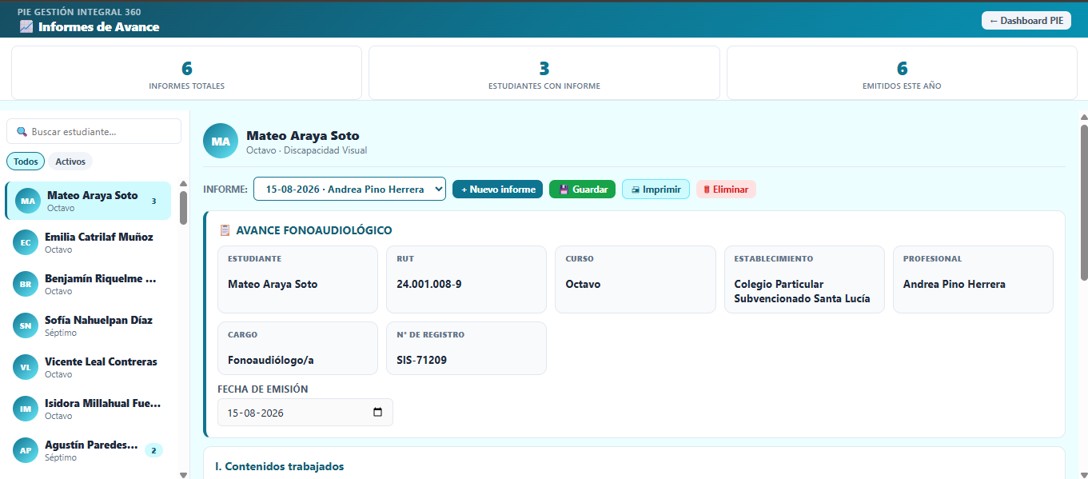
Task: Click the student list scrollbar thumb
Action: [183, 208]
